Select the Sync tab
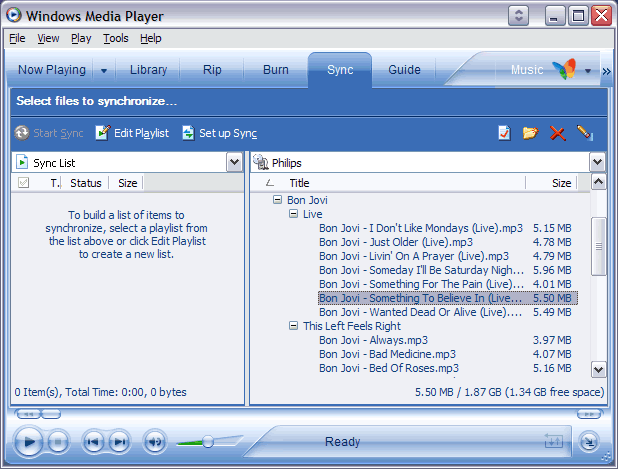 (x=340, y=70)
